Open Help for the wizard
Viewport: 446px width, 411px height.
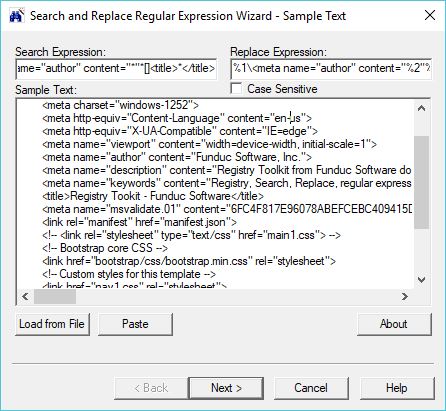click(x=397, y=388)
